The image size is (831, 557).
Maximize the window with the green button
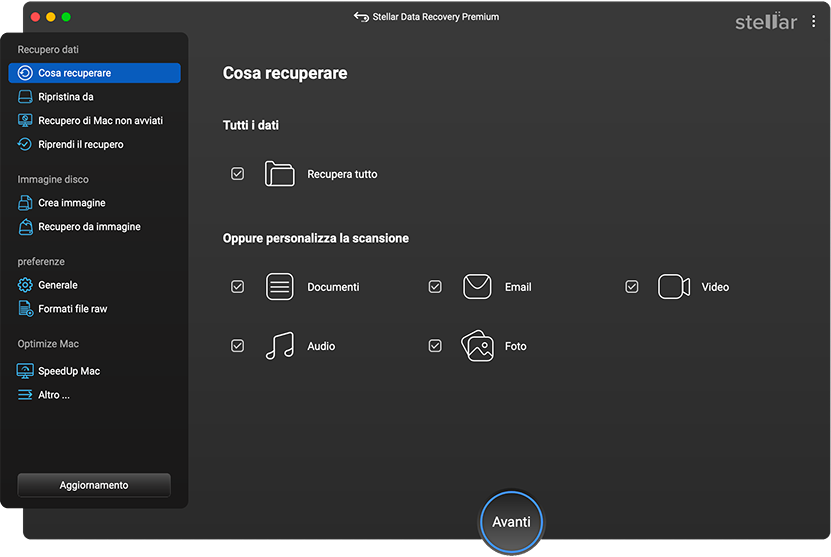coord(66,17)
